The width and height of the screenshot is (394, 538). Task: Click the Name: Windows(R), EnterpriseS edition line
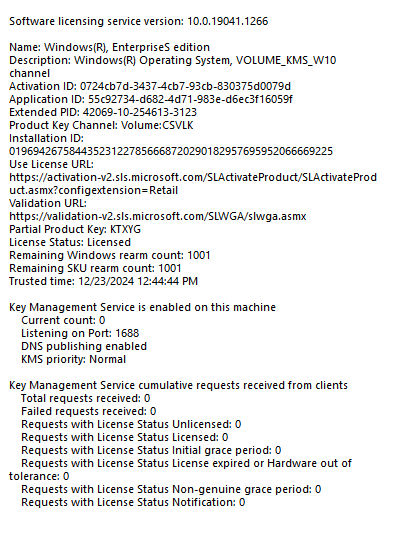tap(109, 47)
